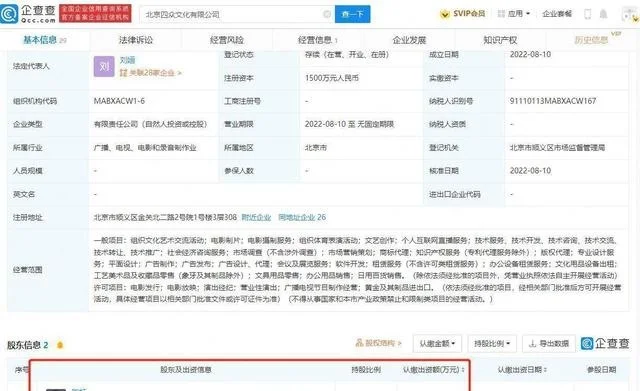This screenshot has width=640, height=391.
Task: Switch to the 知识产权 tab
Action: (x=500, y=40)
